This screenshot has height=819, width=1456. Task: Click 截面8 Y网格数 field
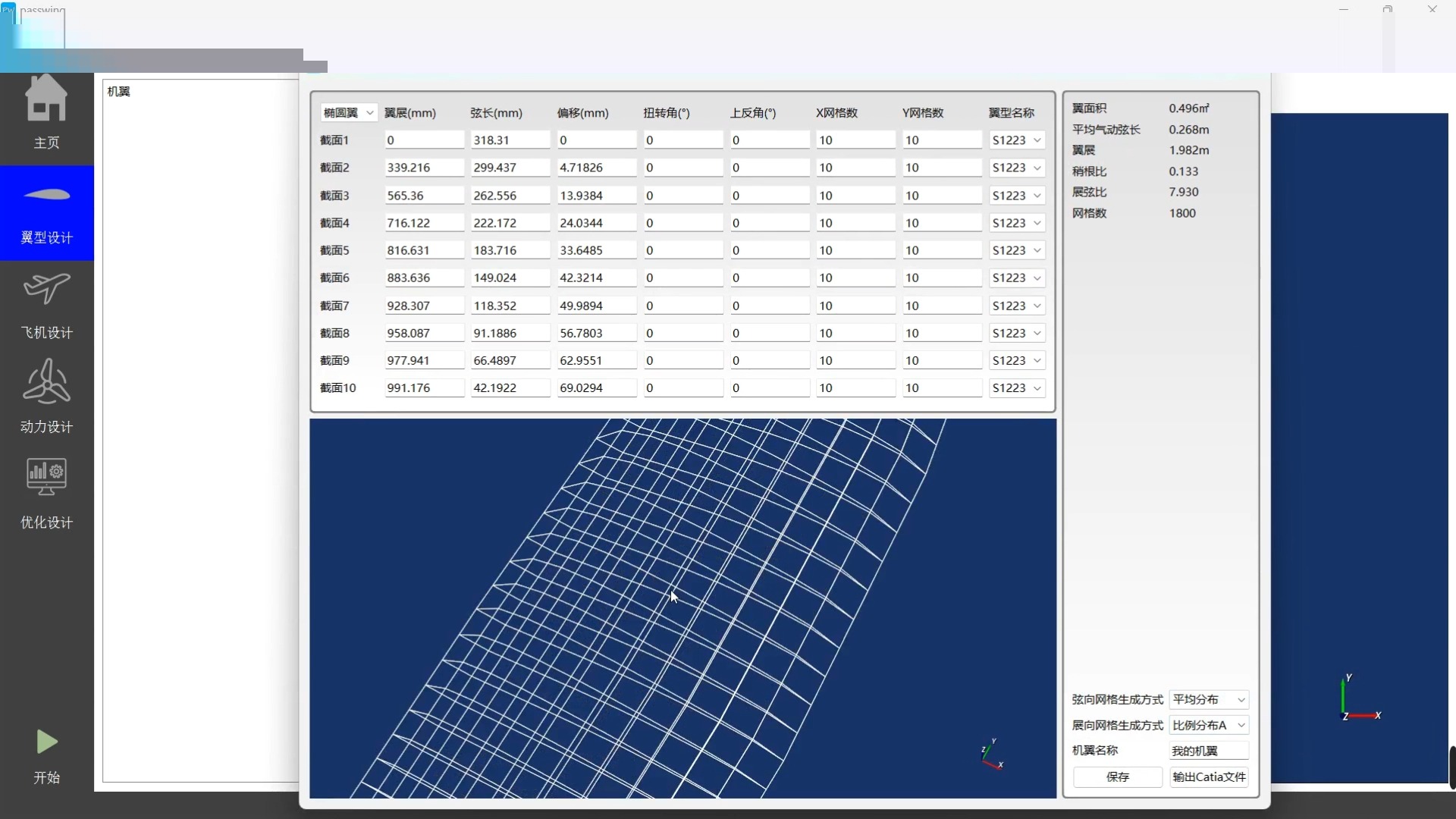point(943,333)
